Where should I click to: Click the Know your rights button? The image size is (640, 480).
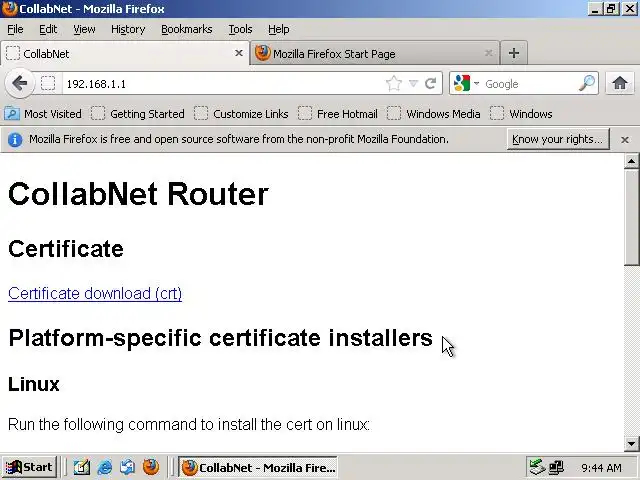[558, 139]
